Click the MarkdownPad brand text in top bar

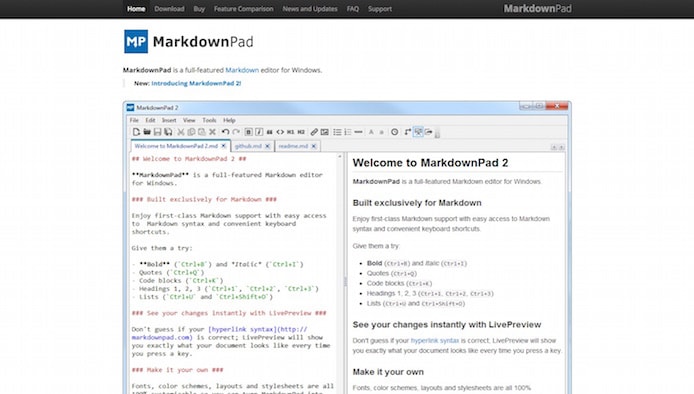point(537,8)
